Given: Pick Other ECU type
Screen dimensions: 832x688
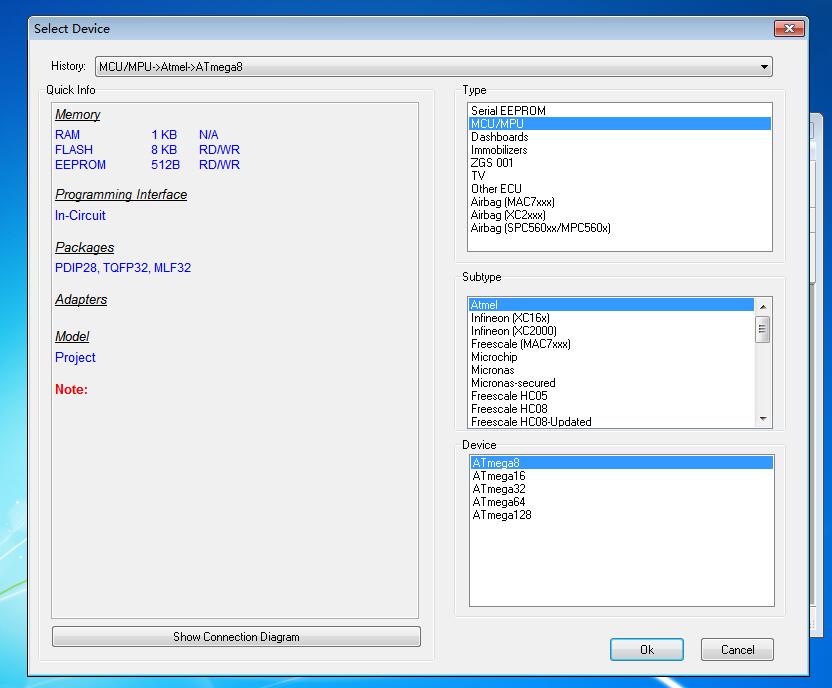Looking at the screenshot, I should 619,189.
